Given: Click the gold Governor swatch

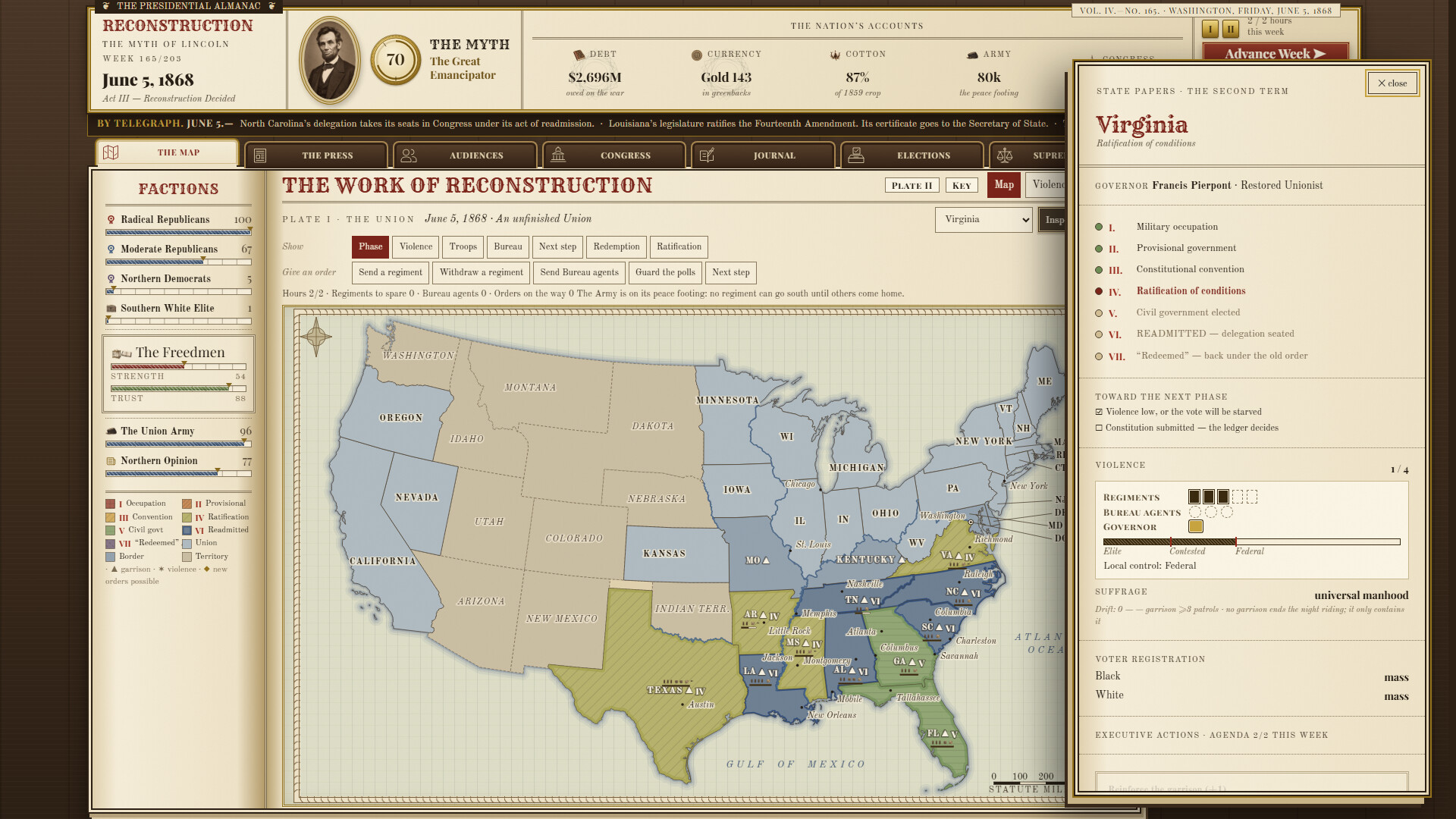Looking at the screenshot, I should 1196,526.
